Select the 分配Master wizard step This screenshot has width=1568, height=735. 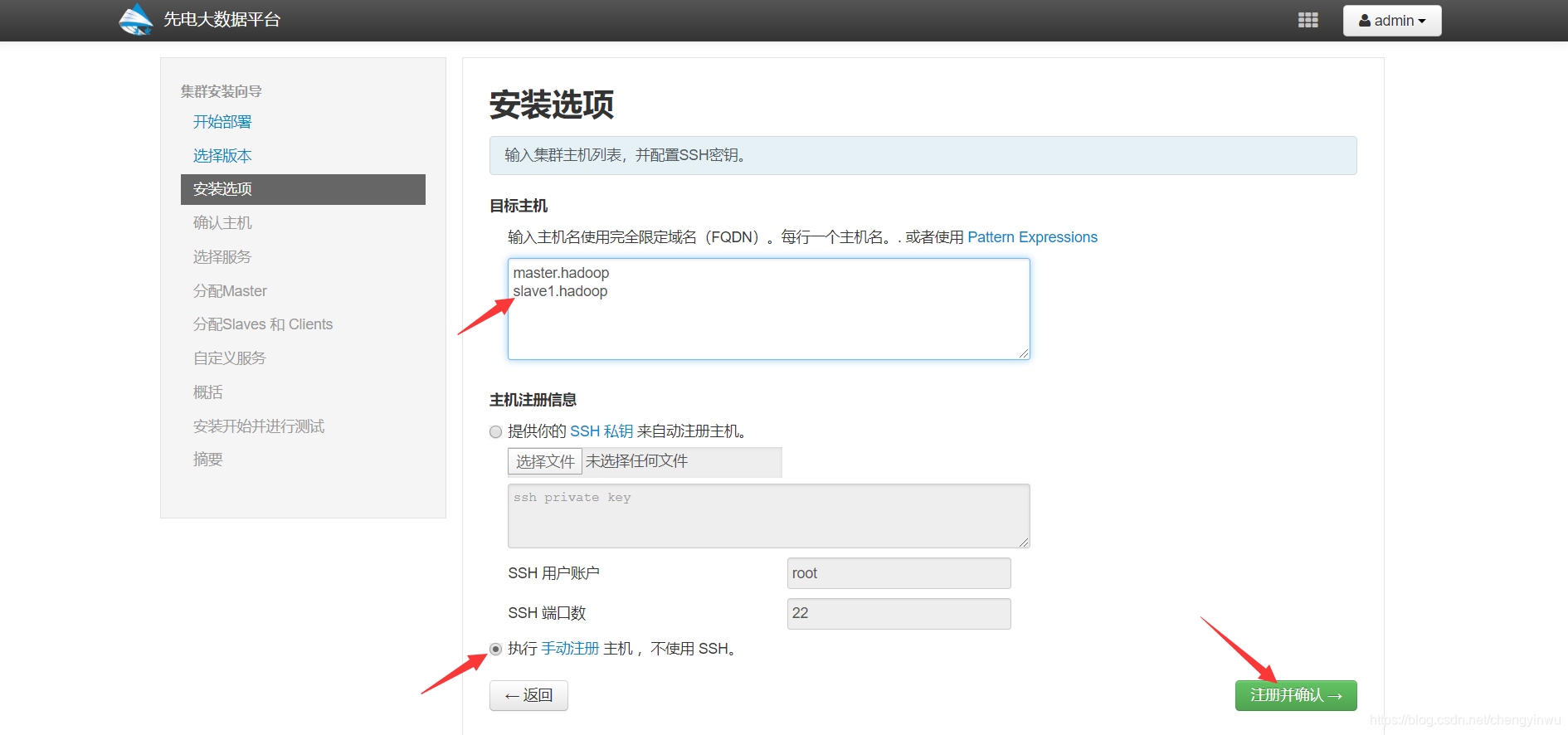point(230,291)
